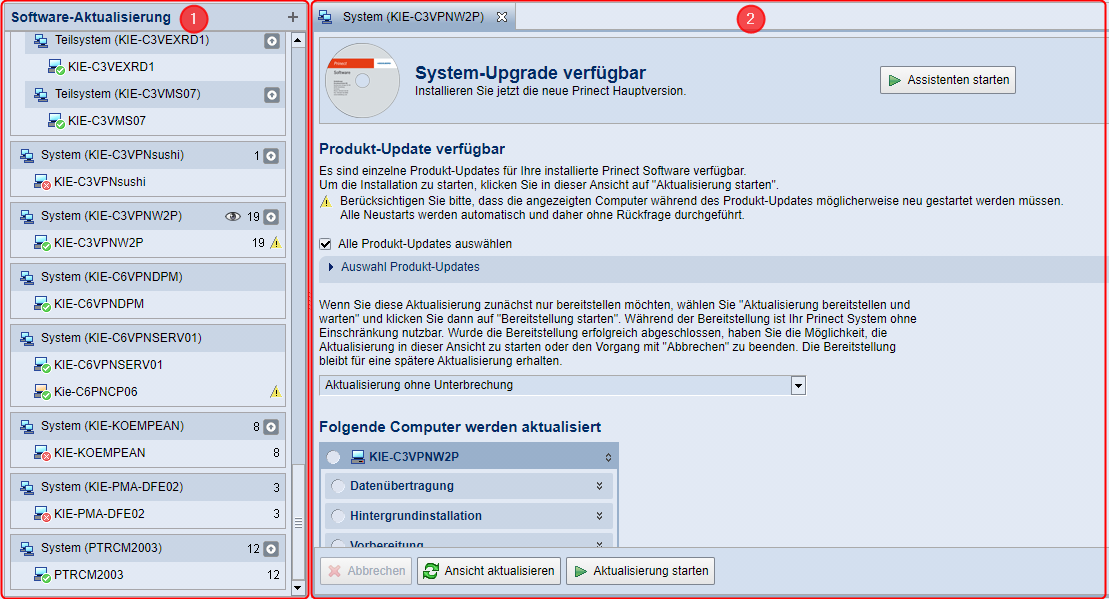The image size is (1109, 599).
Task: Click update badge icon of System (KIE-KOEMPEAN)
Action: [271, 426]
